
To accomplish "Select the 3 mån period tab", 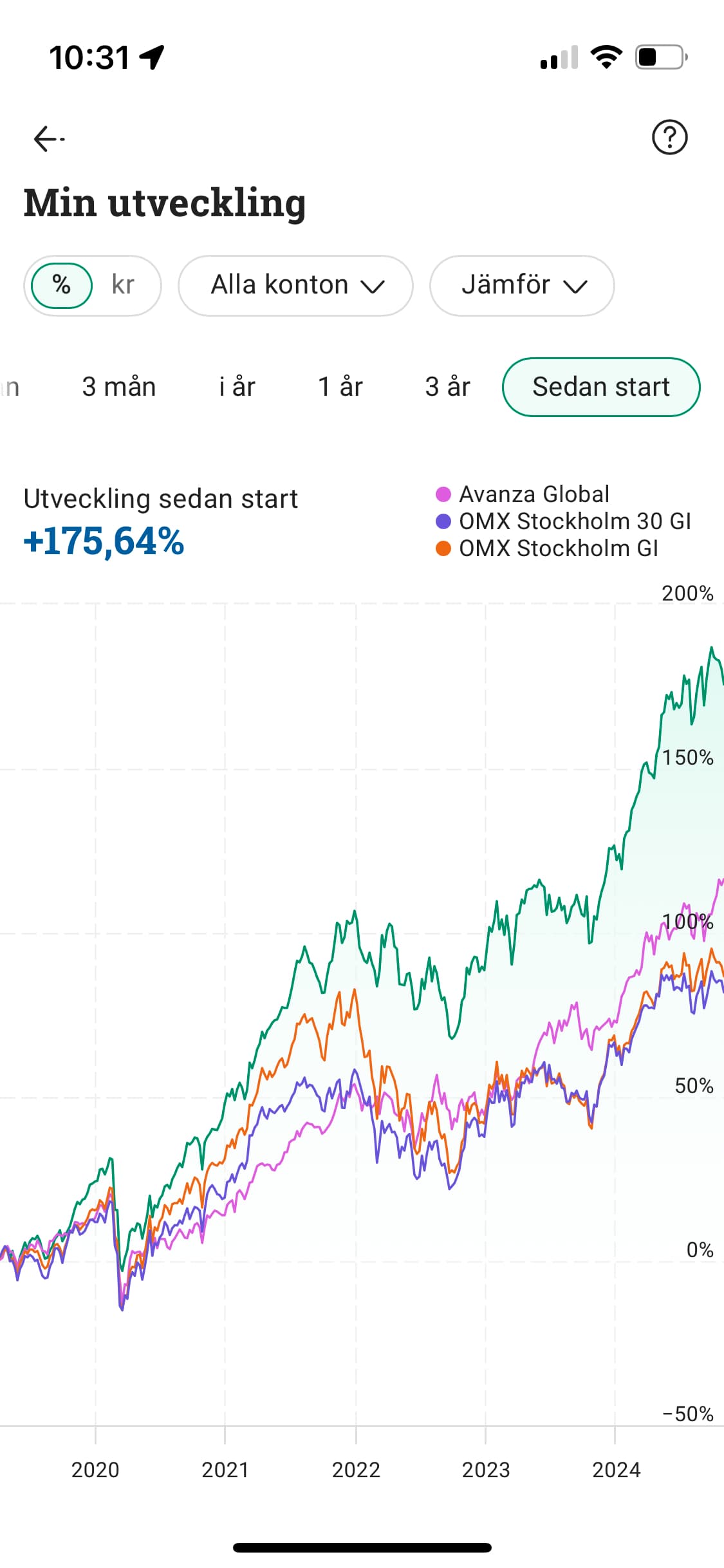I will (119, 387).
